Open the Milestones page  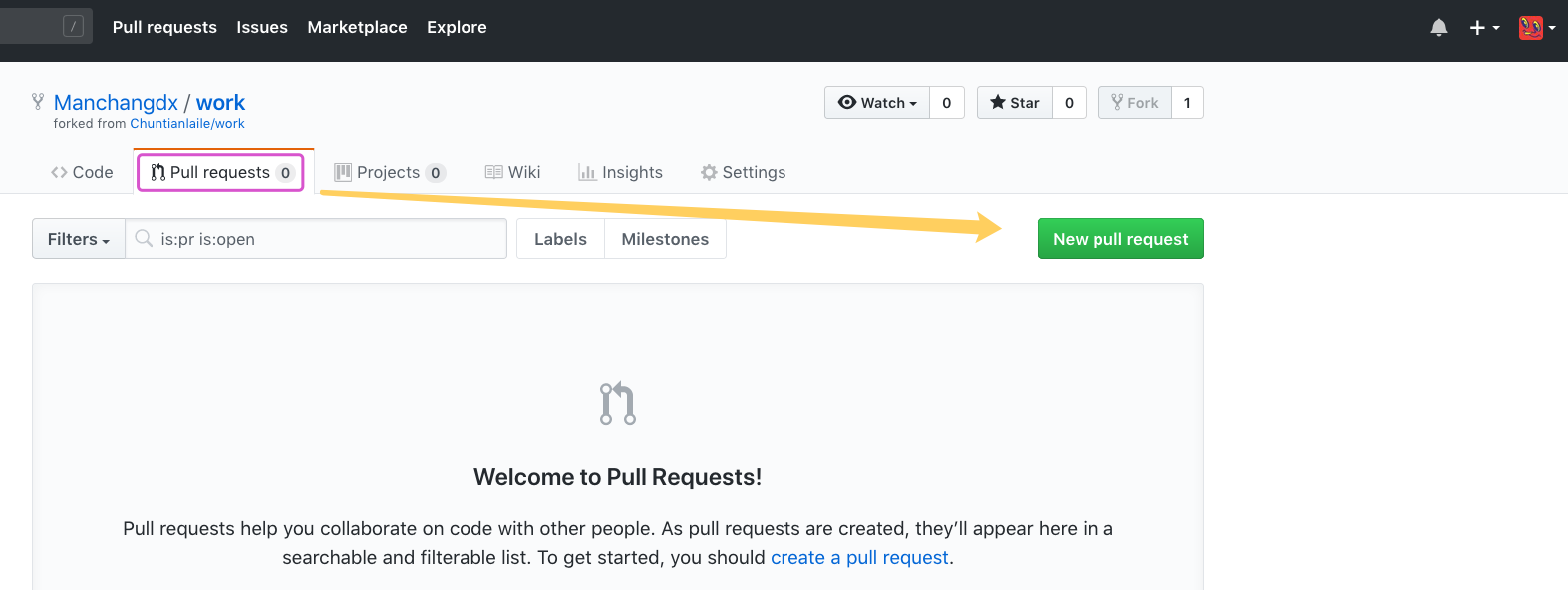665,239
